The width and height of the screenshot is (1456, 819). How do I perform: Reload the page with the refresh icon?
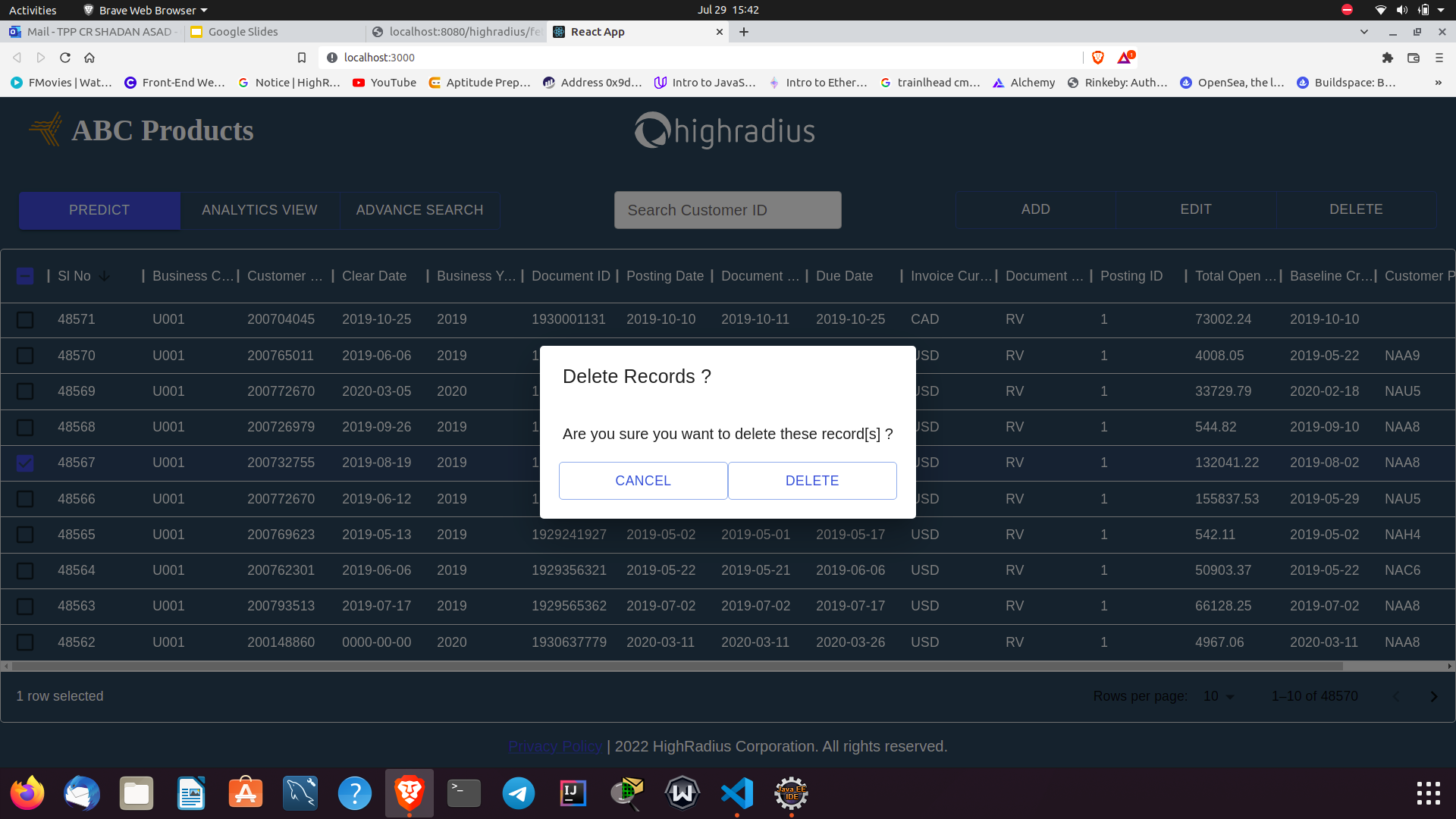point(65,58)
